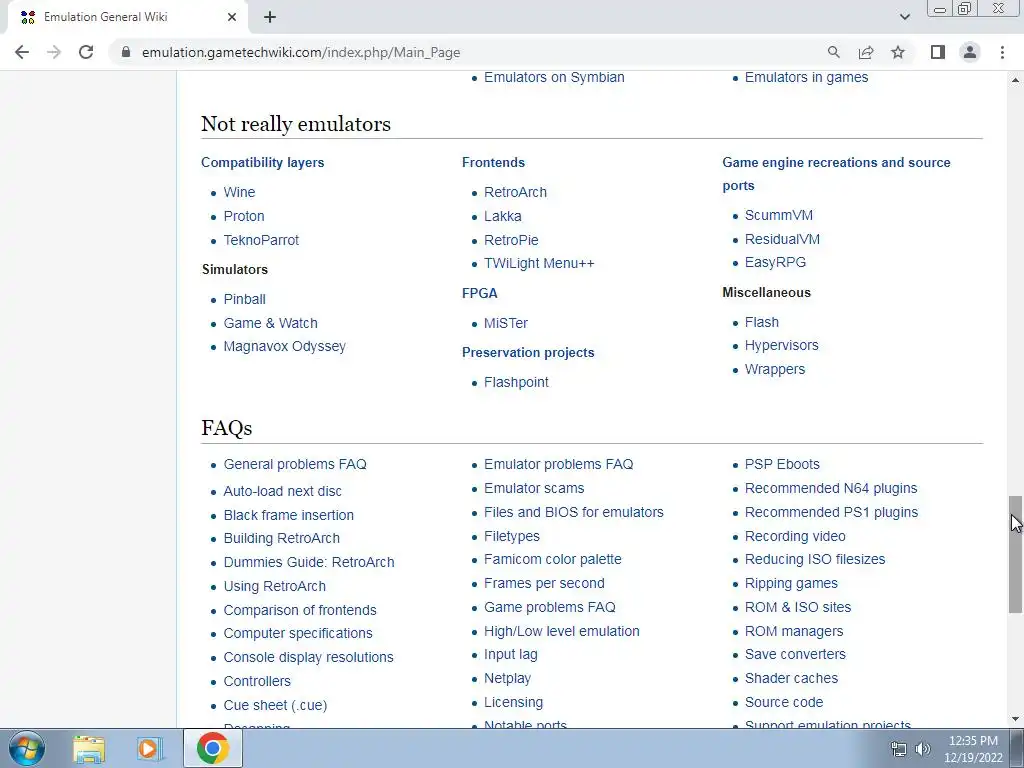Open the Recommended N64 plugins link

click(831, 488)
